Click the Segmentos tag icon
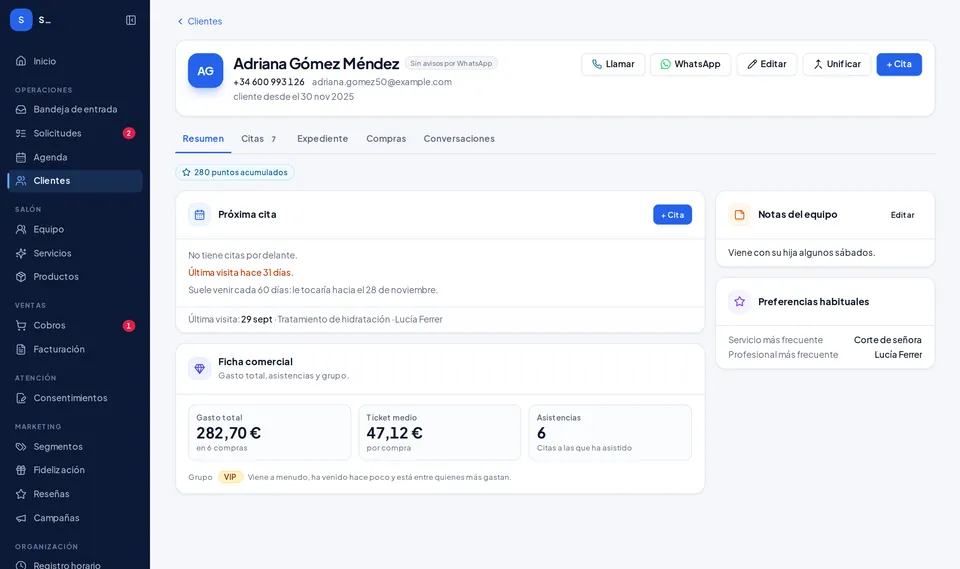This screenshot has width=960, height=569. coord(21,447)
